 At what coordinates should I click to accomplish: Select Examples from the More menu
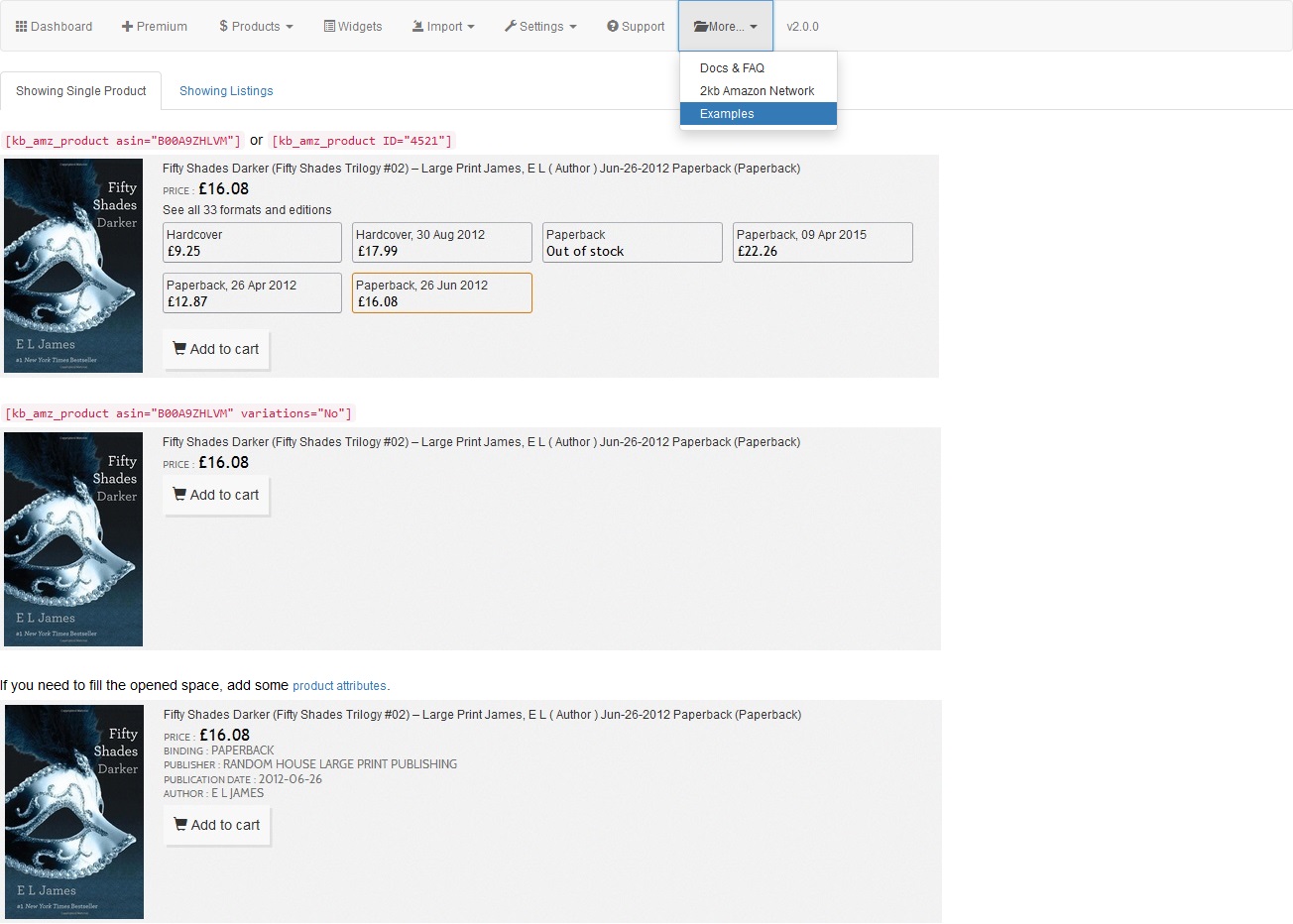[759, 114]
